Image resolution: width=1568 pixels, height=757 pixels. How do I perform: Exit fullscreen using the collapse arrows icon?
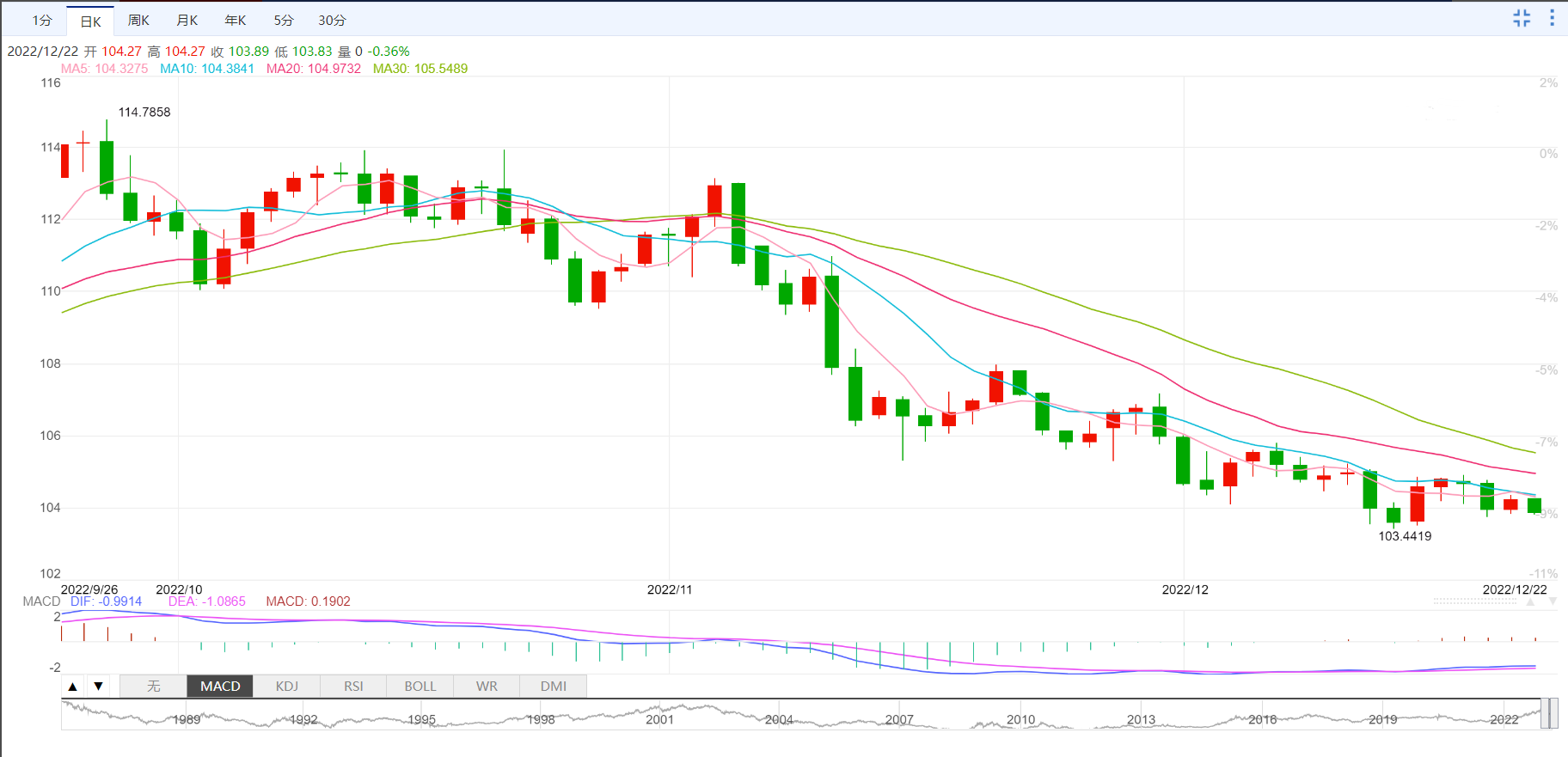(1522, 18)
